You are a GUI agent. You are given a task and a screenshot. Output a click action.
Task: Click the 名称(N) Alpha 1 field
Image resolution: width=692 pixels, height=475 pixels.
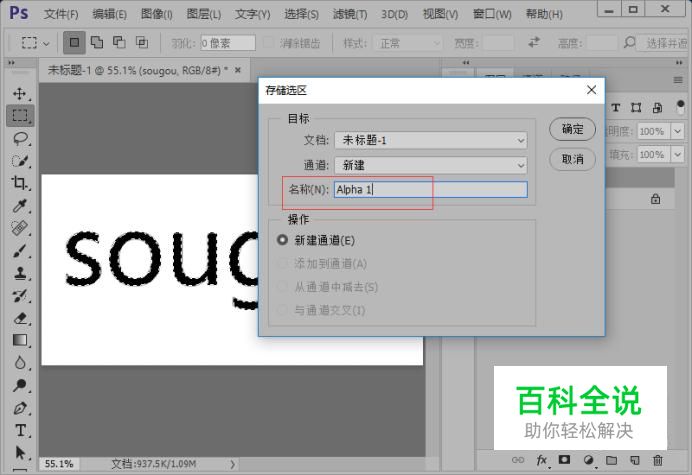point(431,189)
